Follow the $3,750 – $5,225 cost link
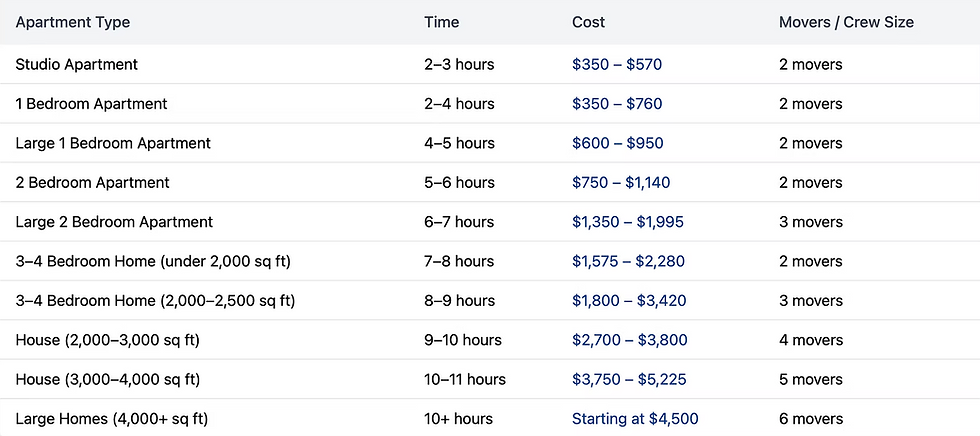 click(630, 379)
